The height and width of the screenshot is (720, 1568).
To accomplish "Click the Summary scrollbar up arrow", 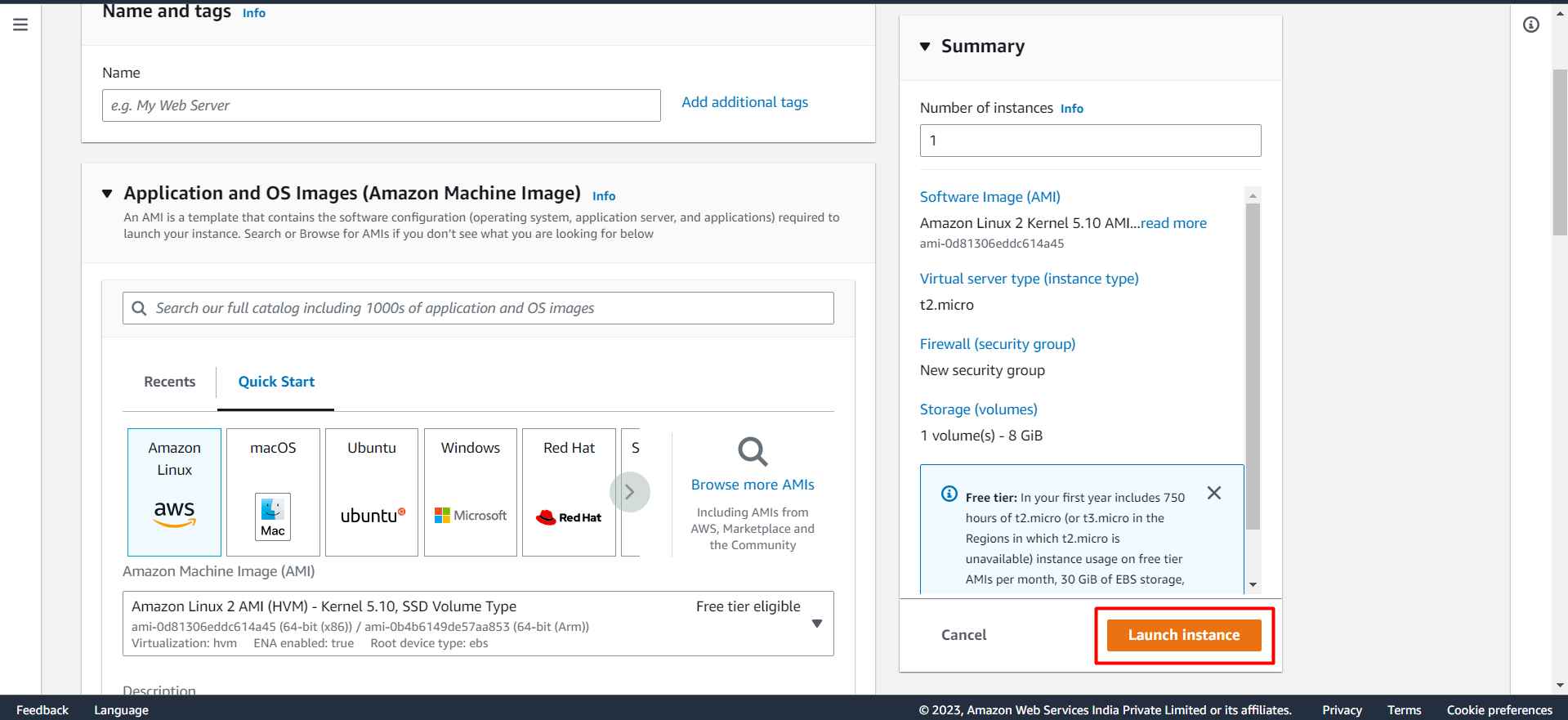I will tap(1253, 195).
